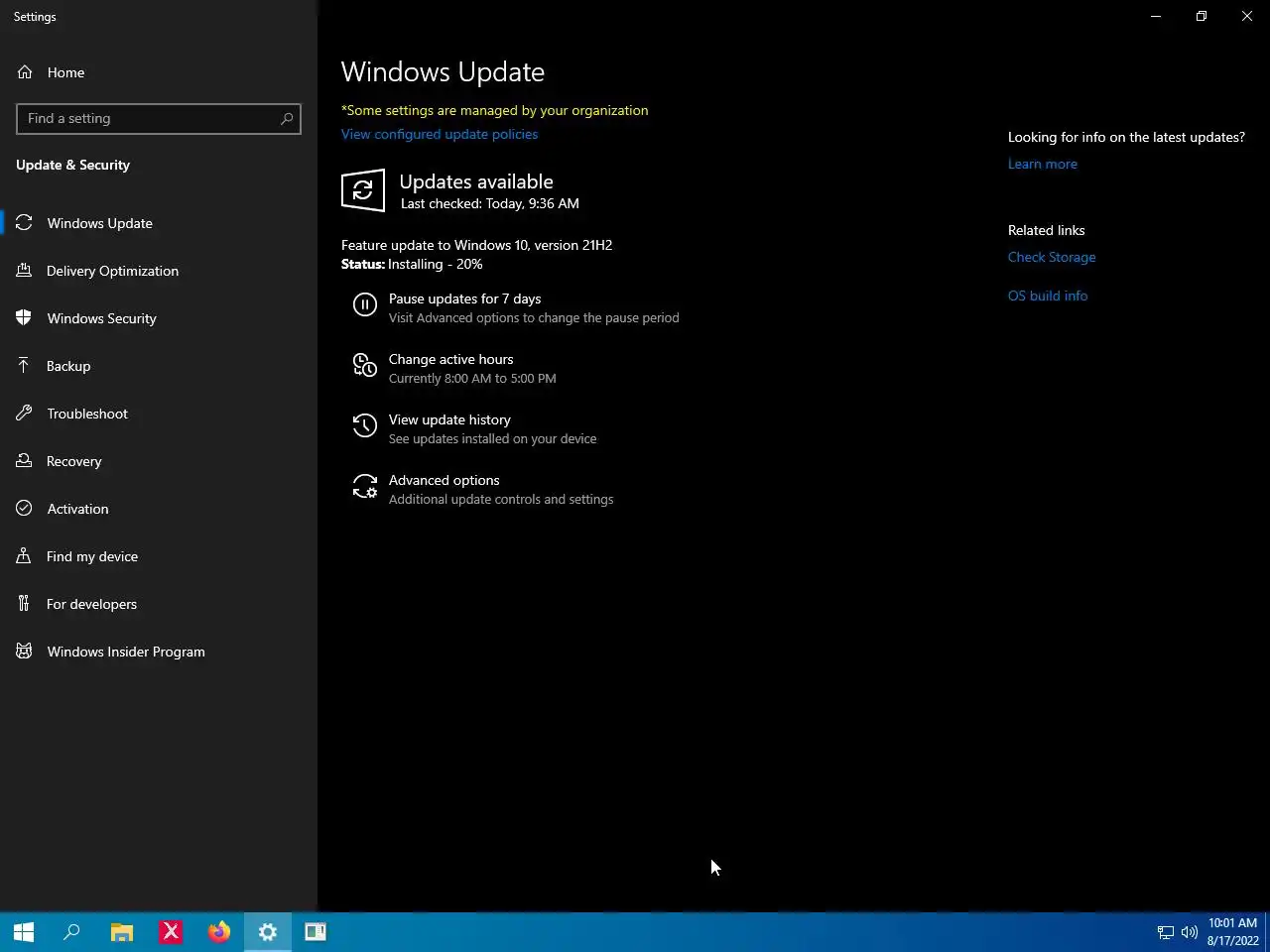Click the Home house icon in sidebar
1270x952 pixels.
(25, 72)
